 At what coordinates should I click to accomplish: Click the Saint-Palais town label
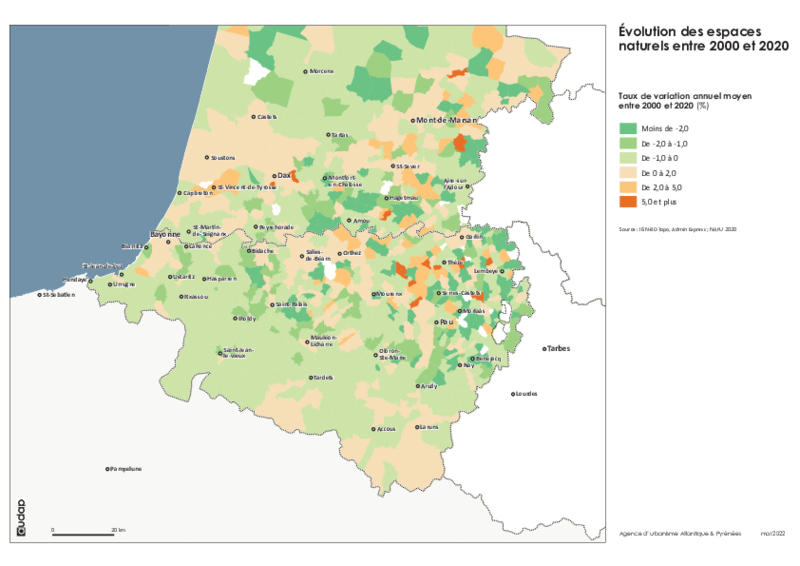291,305
